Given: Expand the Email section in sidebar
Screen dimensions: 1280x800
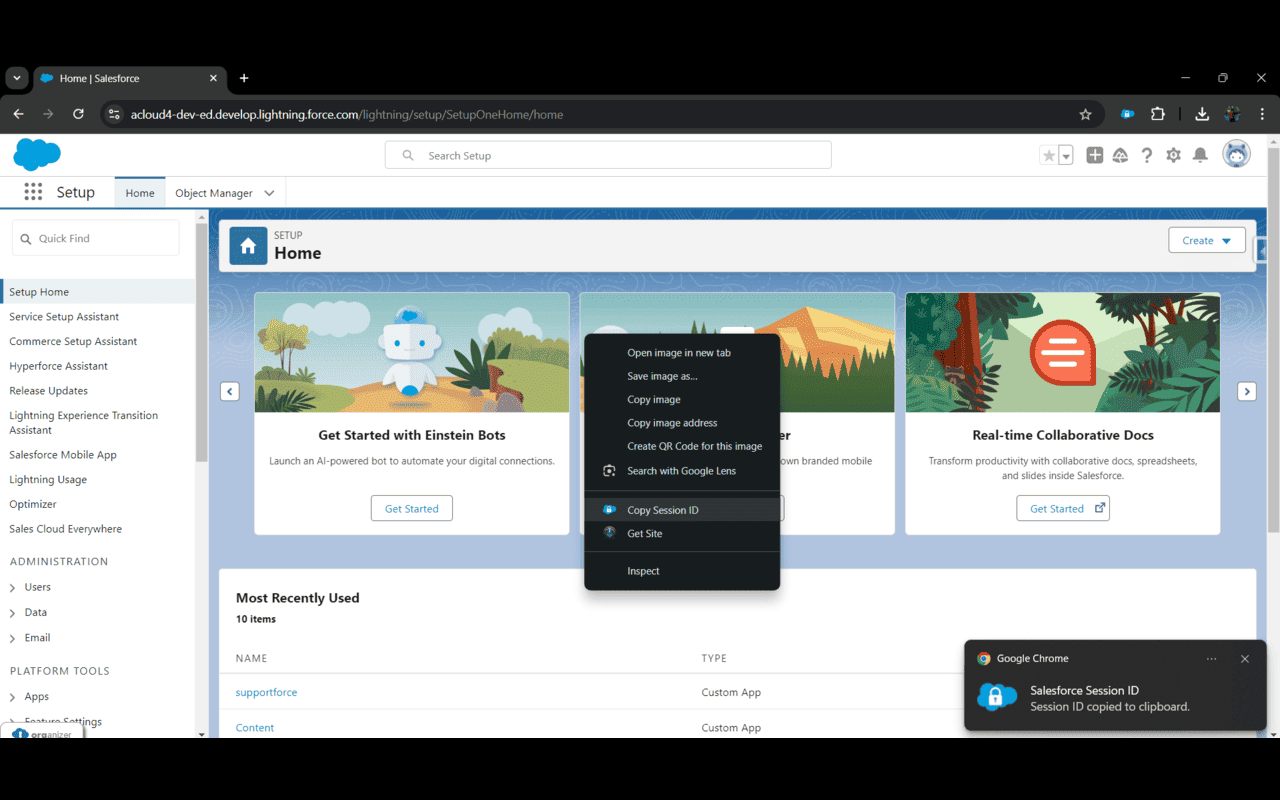Looking at the screenshot, I should tap(13, 637).
